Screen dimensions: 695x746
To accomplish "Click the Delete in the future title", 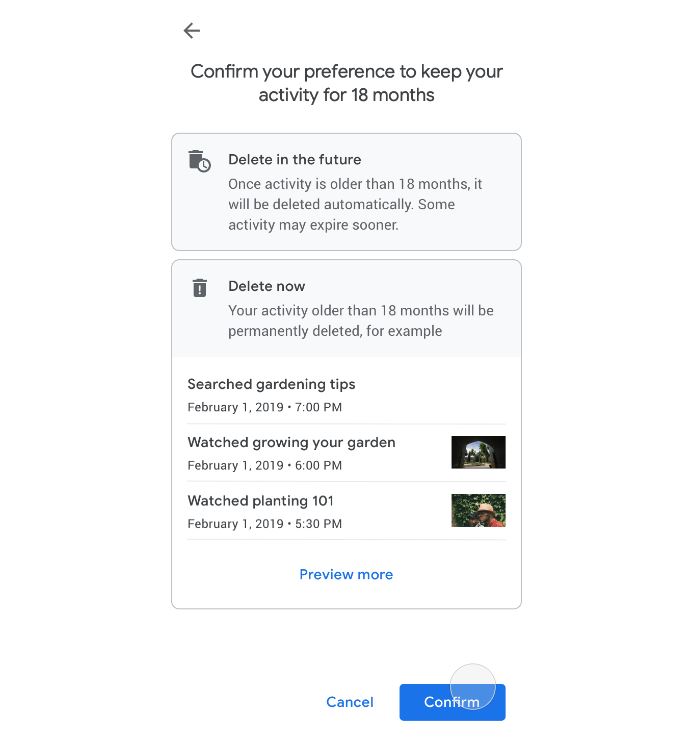I will click(x=294, y=159).
